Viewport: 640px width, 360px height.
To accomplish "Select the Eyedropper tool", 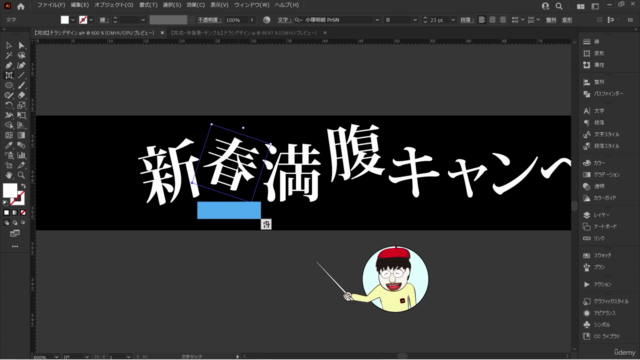I will click(x=9, y=145).
